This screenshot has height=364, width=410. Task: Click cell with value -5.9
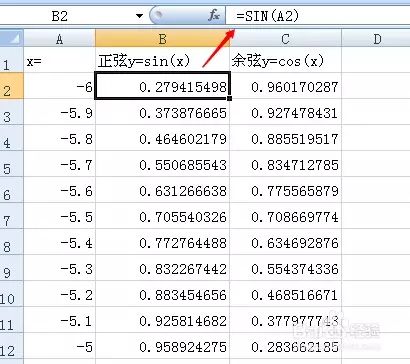[x=59, y=112]
